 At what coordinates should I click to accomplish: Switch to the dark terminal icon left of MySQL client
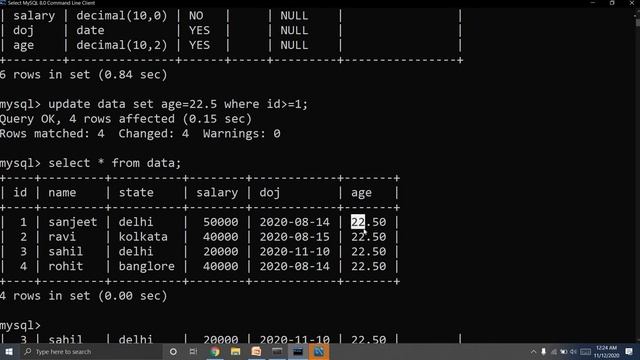[277, 351]
